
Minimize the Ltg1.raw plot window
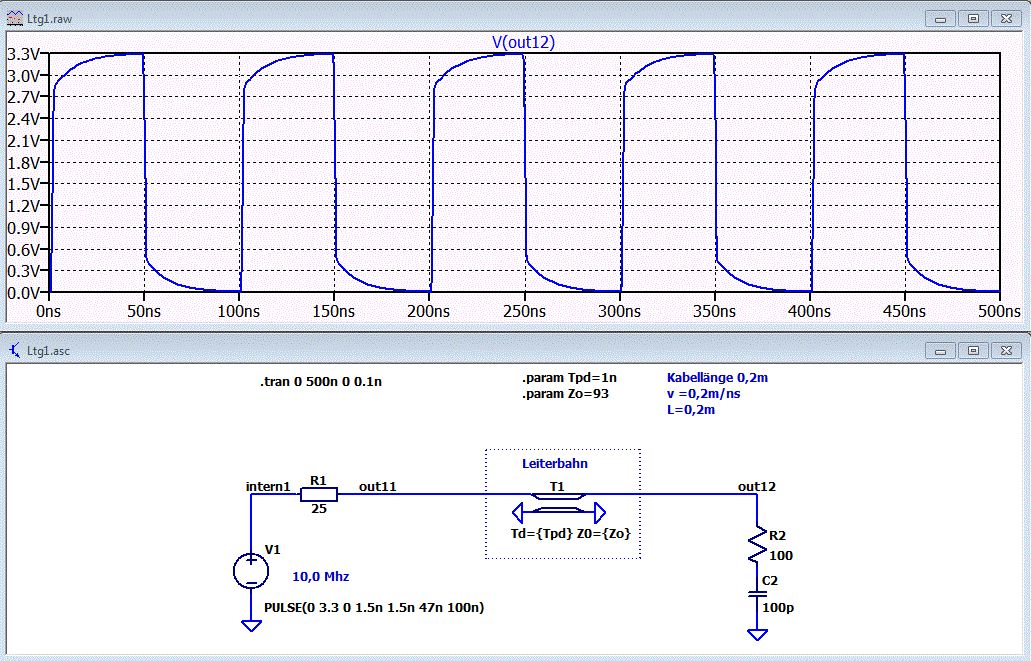click(x=940, y=19)
